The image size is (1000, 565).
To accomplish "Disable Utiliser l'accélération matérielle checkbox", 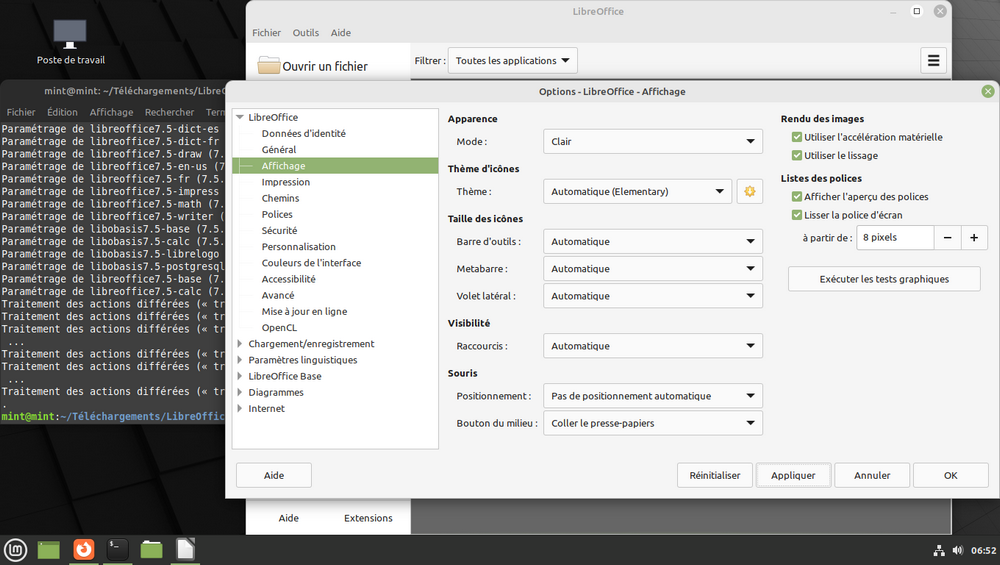I will click(796, 138).
